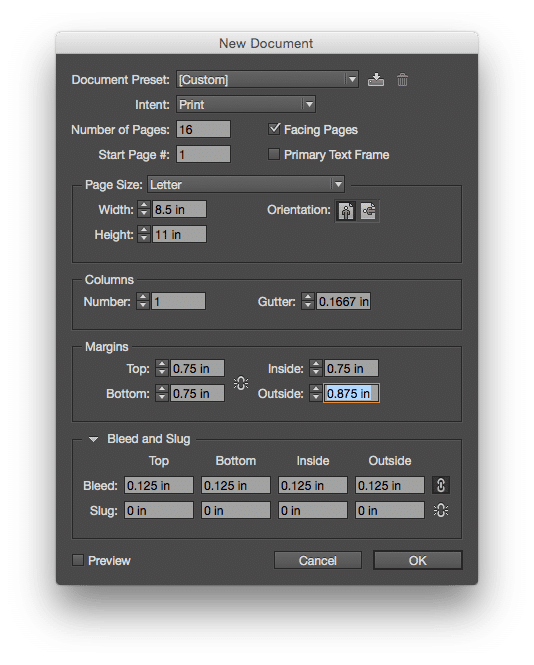Click the Top Bleed input field
The height and width of the screenshot is (665, 534).
(x=159, y=485)
